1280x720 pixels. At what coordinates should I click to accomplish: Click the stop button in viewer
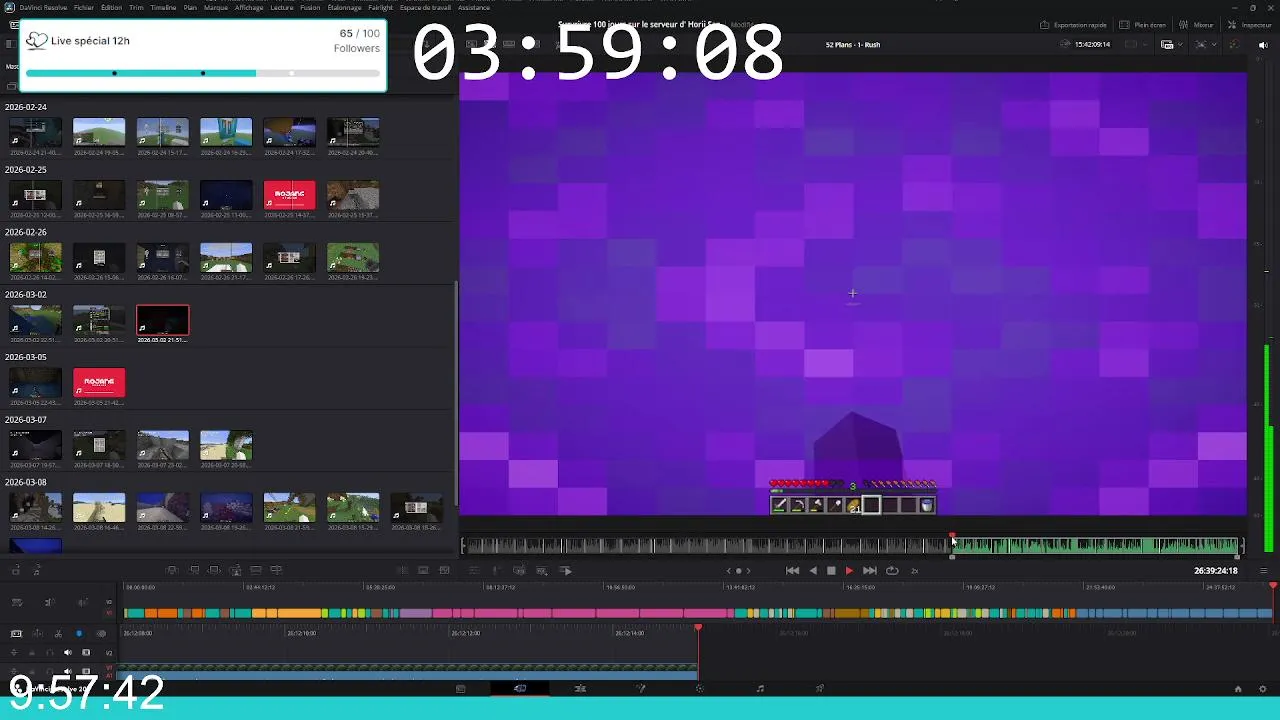coord(831,571)
